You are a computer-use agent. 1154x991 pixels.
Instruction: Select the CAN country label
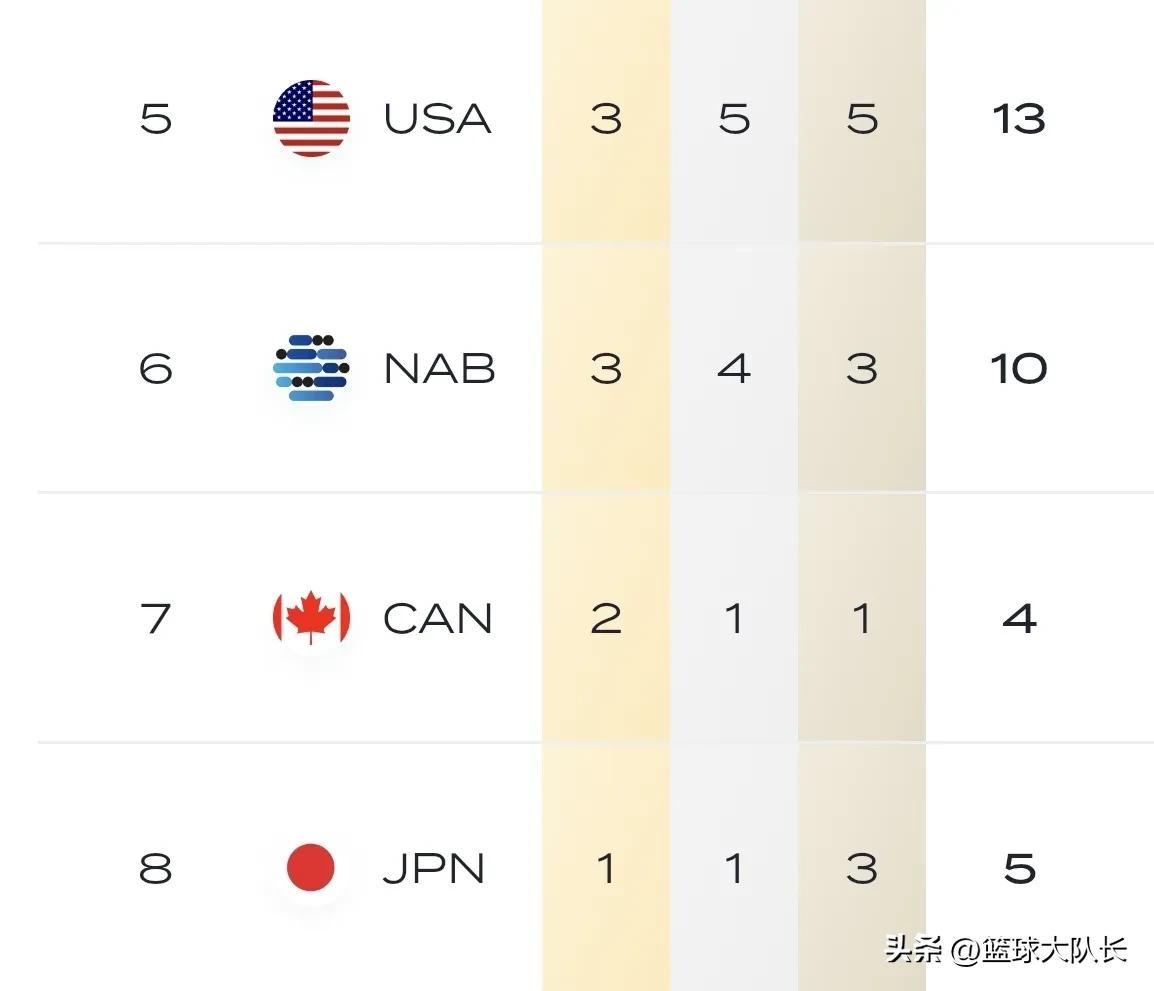click(437, 619)
